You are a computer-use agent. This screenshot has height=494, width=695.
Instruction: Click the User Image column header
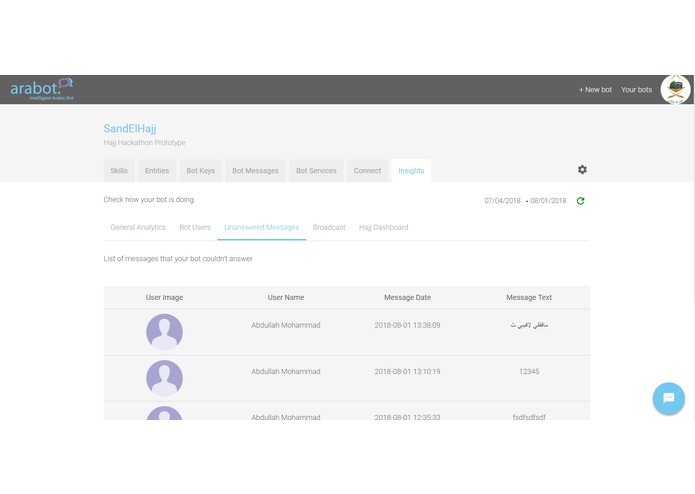[x=164, y=297]
